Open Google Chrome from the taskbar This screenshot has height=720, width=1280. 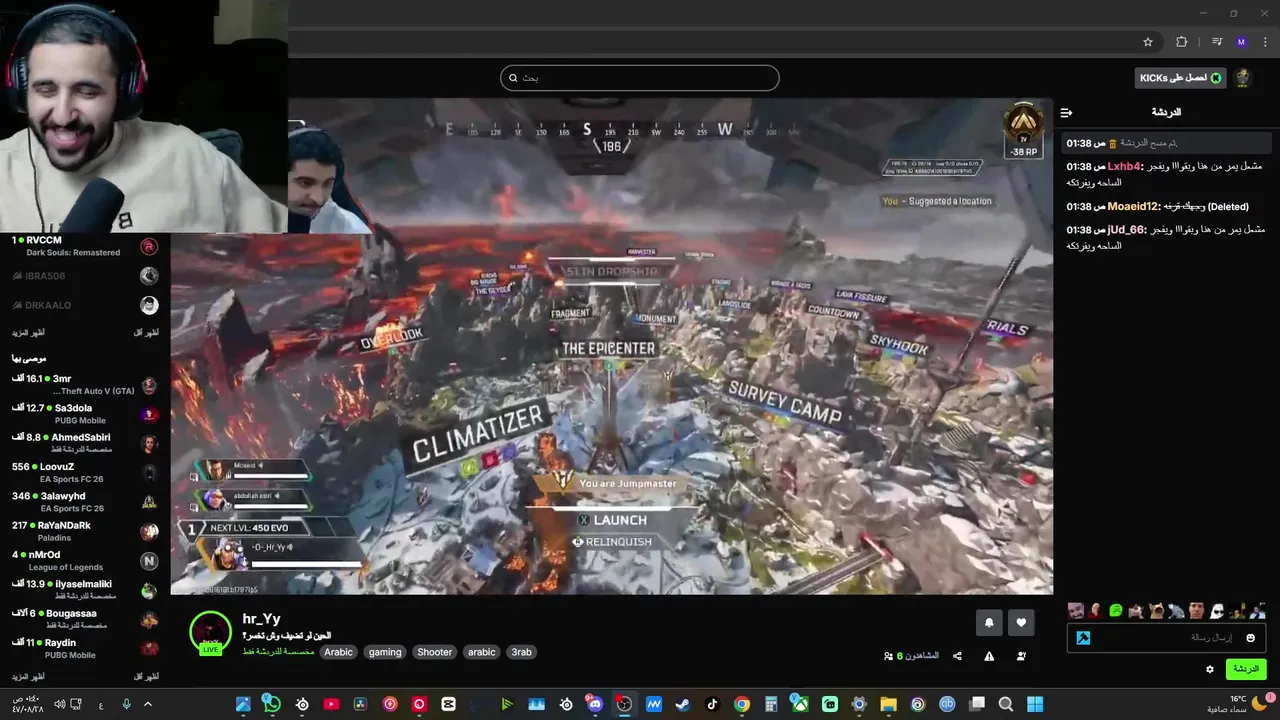741,704
